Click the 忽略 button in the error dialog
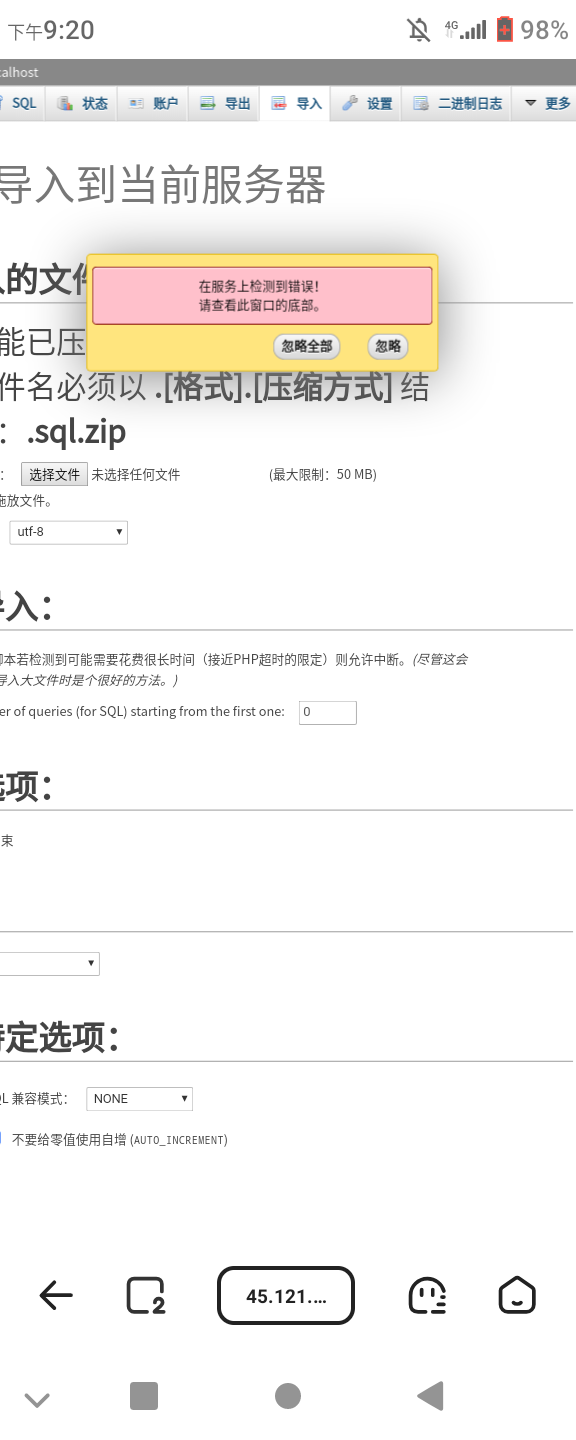 (388, 346)
